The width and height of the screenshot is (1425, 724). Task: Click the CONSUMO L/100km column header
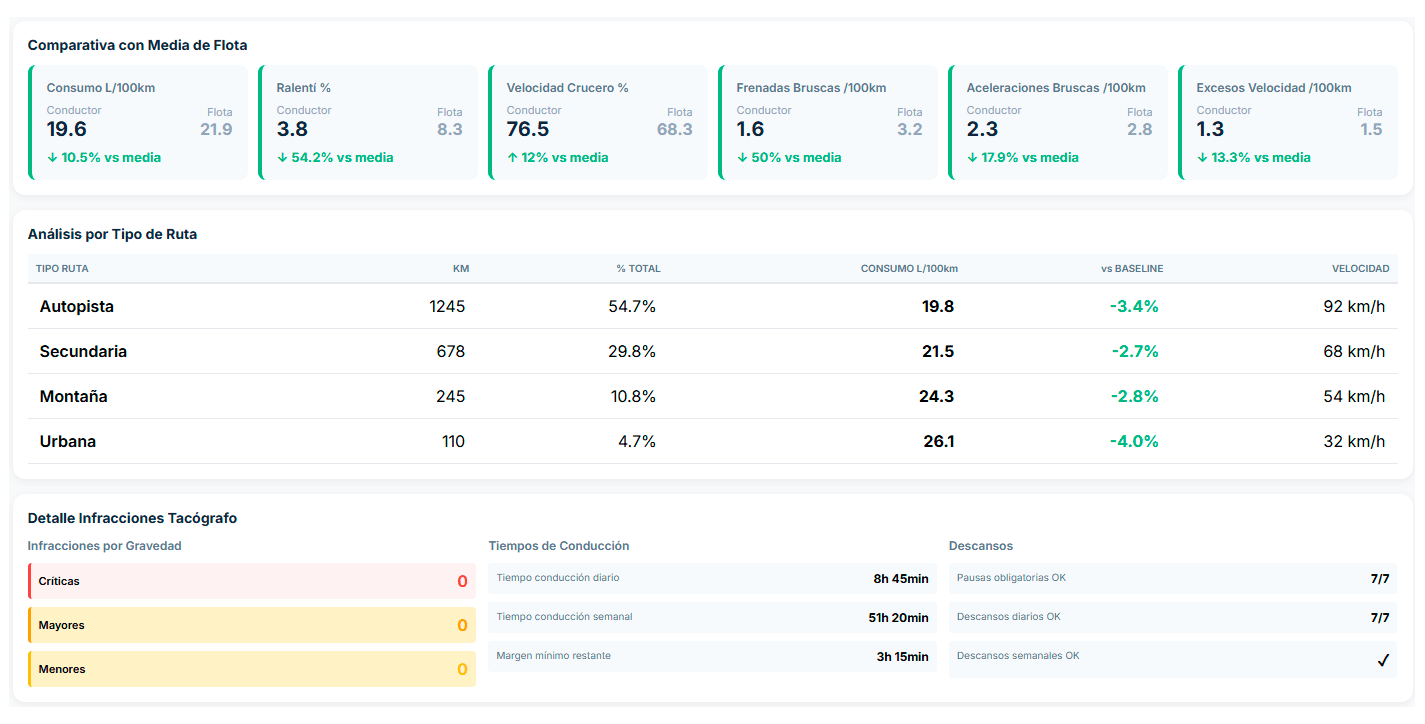909,269
